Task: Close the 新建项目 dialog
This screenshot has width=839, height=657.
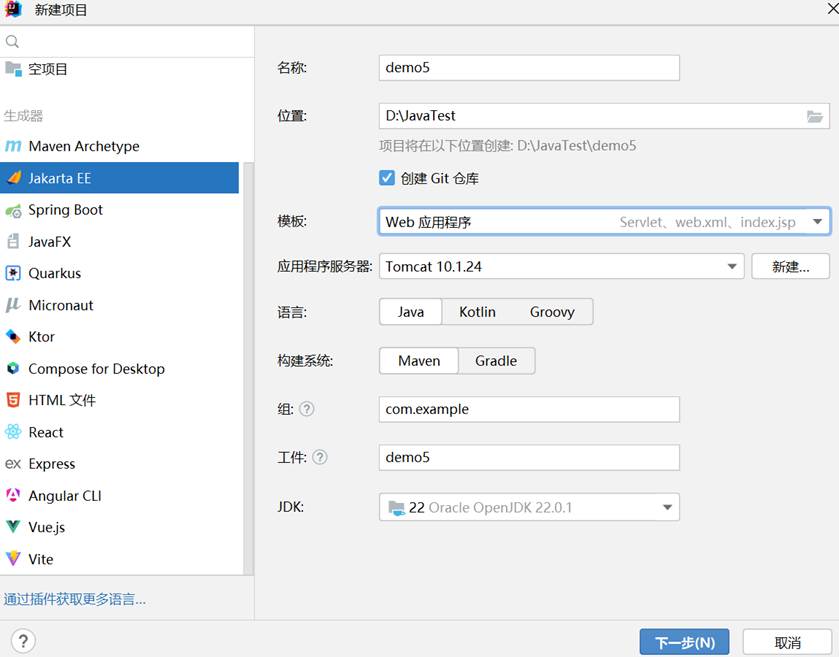Action: (x=833, y=9)
